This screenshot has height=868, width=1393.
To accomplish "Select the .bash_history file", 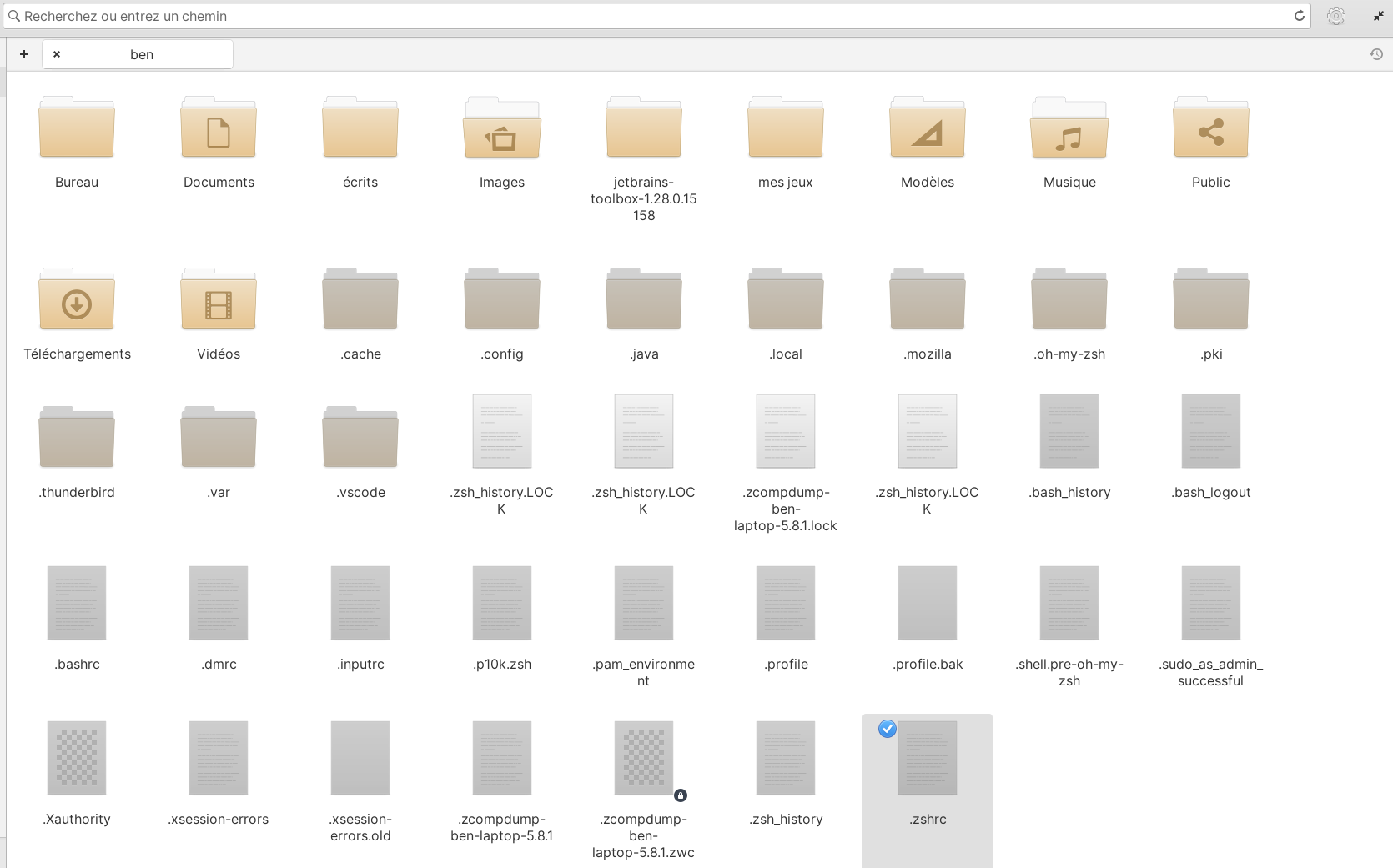I will pyautogui.click(x=1069, y=431).
